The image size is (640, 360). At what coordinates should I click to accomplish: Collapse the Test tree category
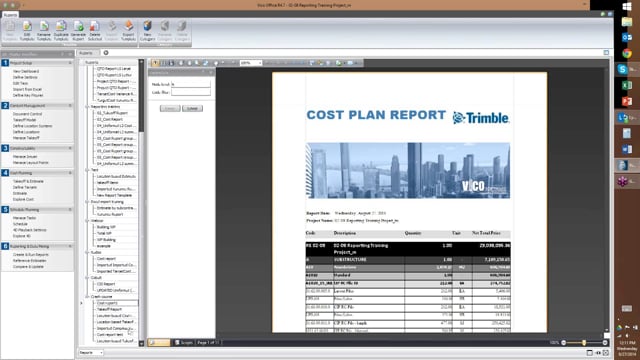(87, 170)
